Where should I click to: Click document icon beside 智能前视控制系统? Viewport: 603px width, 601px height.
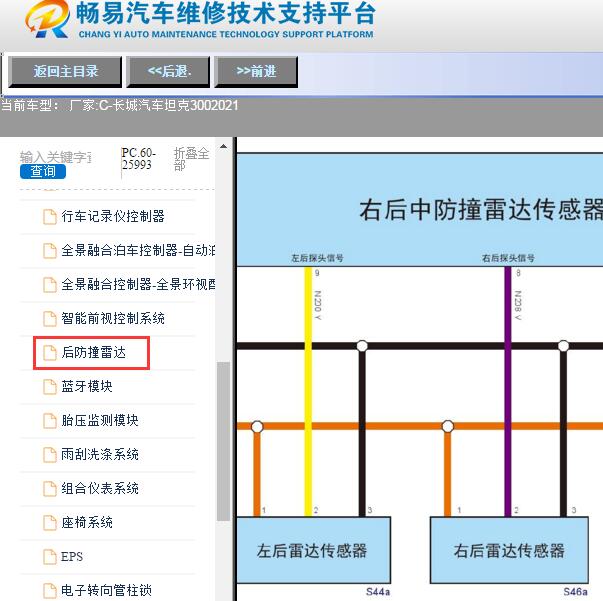click(x=50, y=318)
